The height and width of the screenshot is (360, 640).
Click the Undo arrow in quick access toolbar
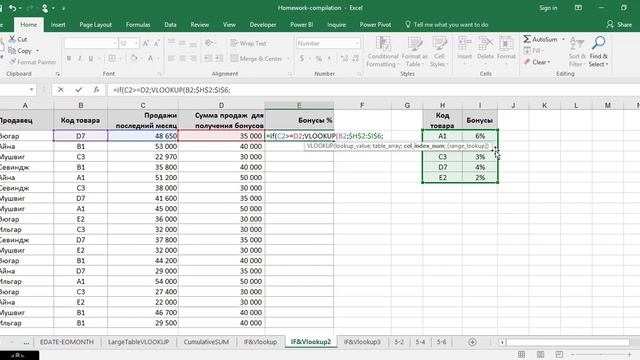pyautogui.click(x=12, y=8)
